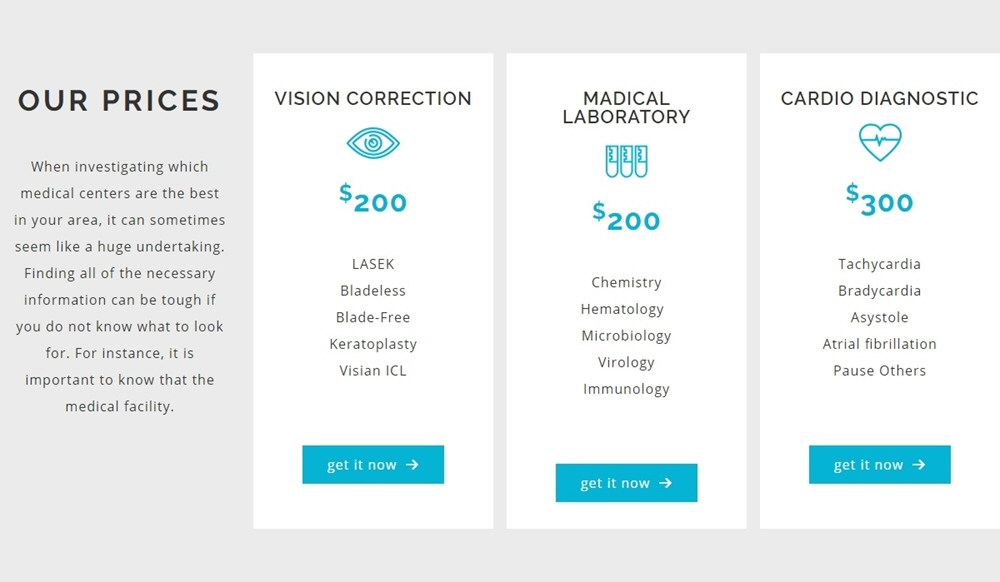Click the $300 Cardio Diagnostic price
1000x582 pixels.
(x=879, y=198)
